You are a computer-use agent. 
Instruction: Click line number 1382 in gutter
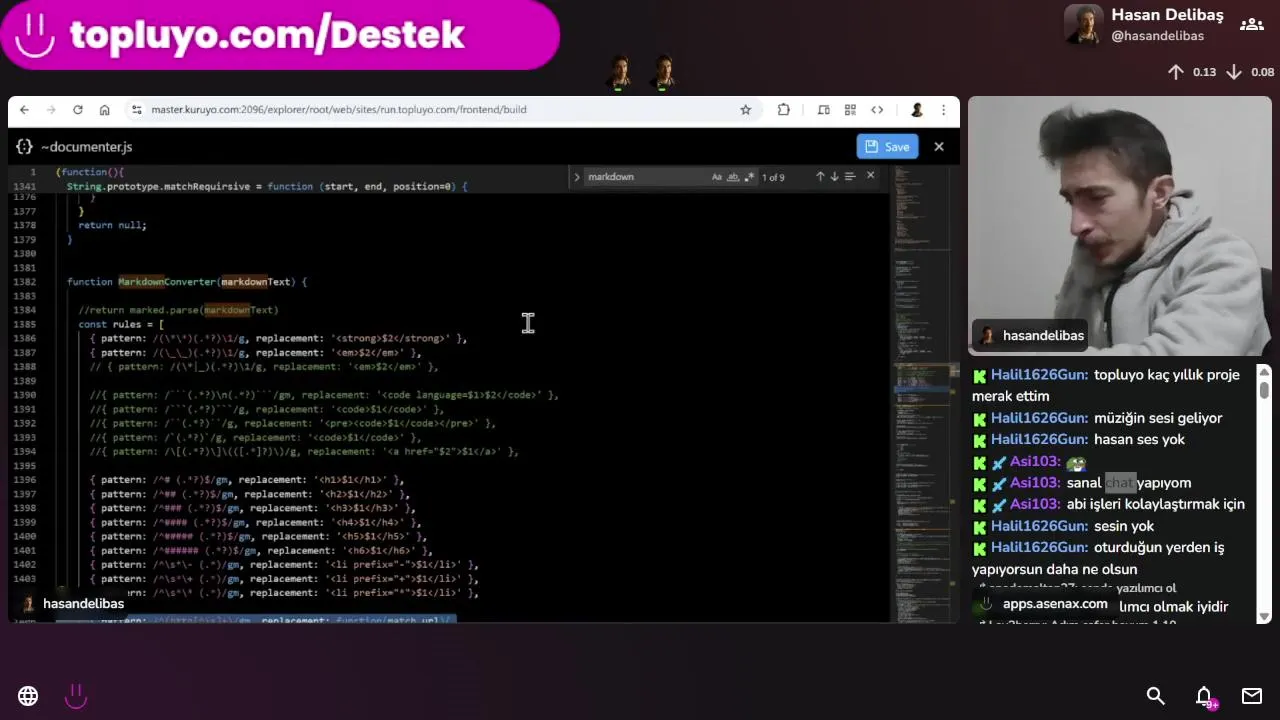[x=25, y=282]
